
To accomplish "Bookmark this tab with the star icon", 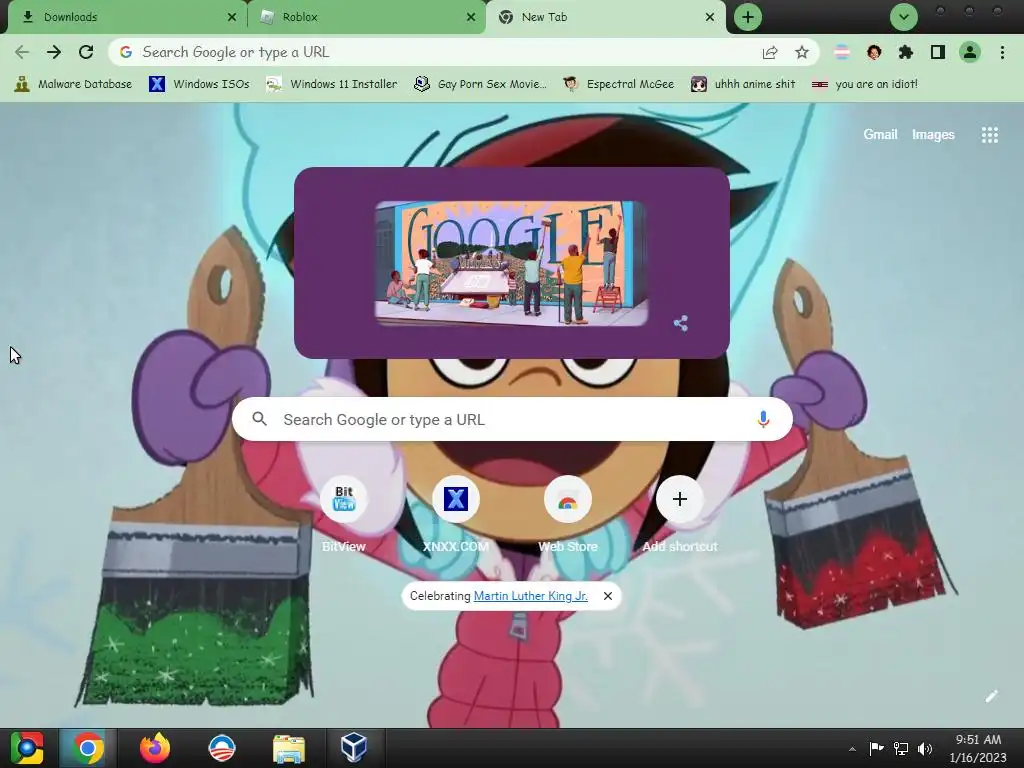I will [x=802, y=52].
